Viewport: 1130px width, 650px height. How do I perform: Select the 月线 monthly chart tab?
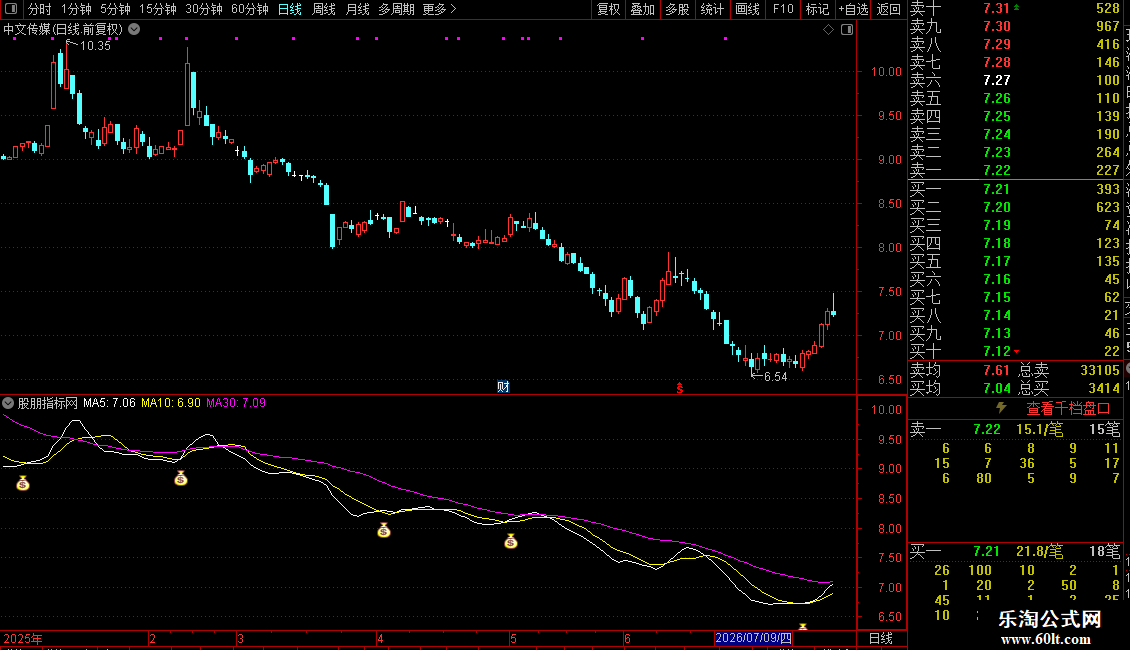coord(357,9)
